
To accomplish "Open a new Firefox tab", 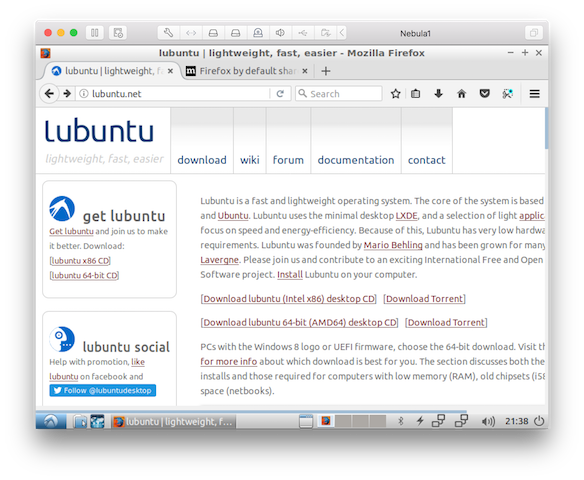I will tap(326, 71).
